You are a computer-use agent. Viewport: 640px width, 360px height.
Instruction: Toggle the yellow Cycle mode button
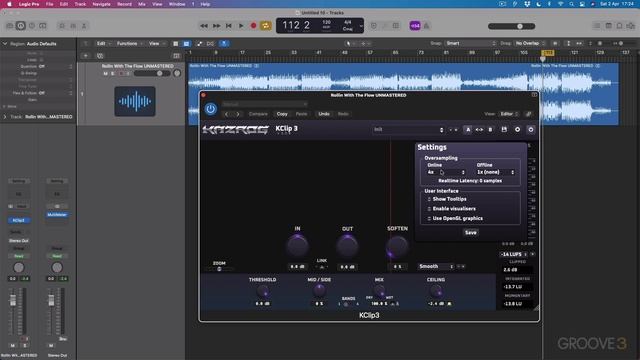tap(266, 26)
